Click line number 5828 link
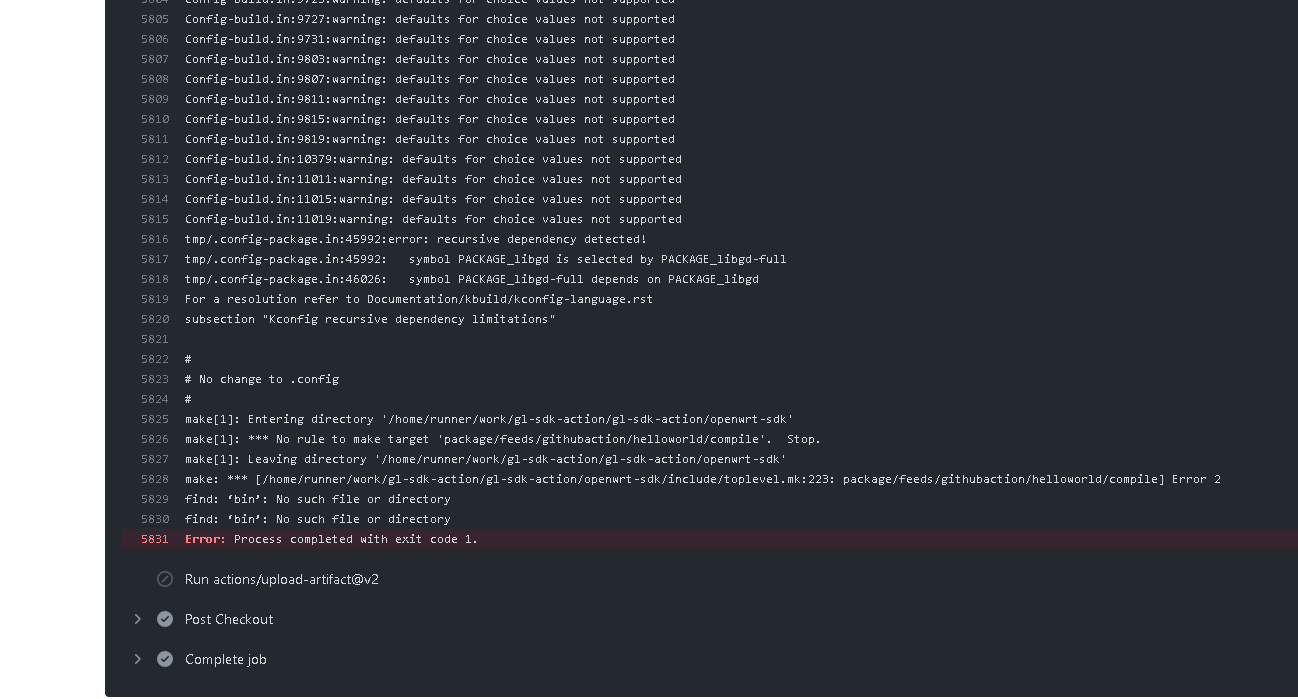This screenshot has height=699, width=1298. (155, 479)
